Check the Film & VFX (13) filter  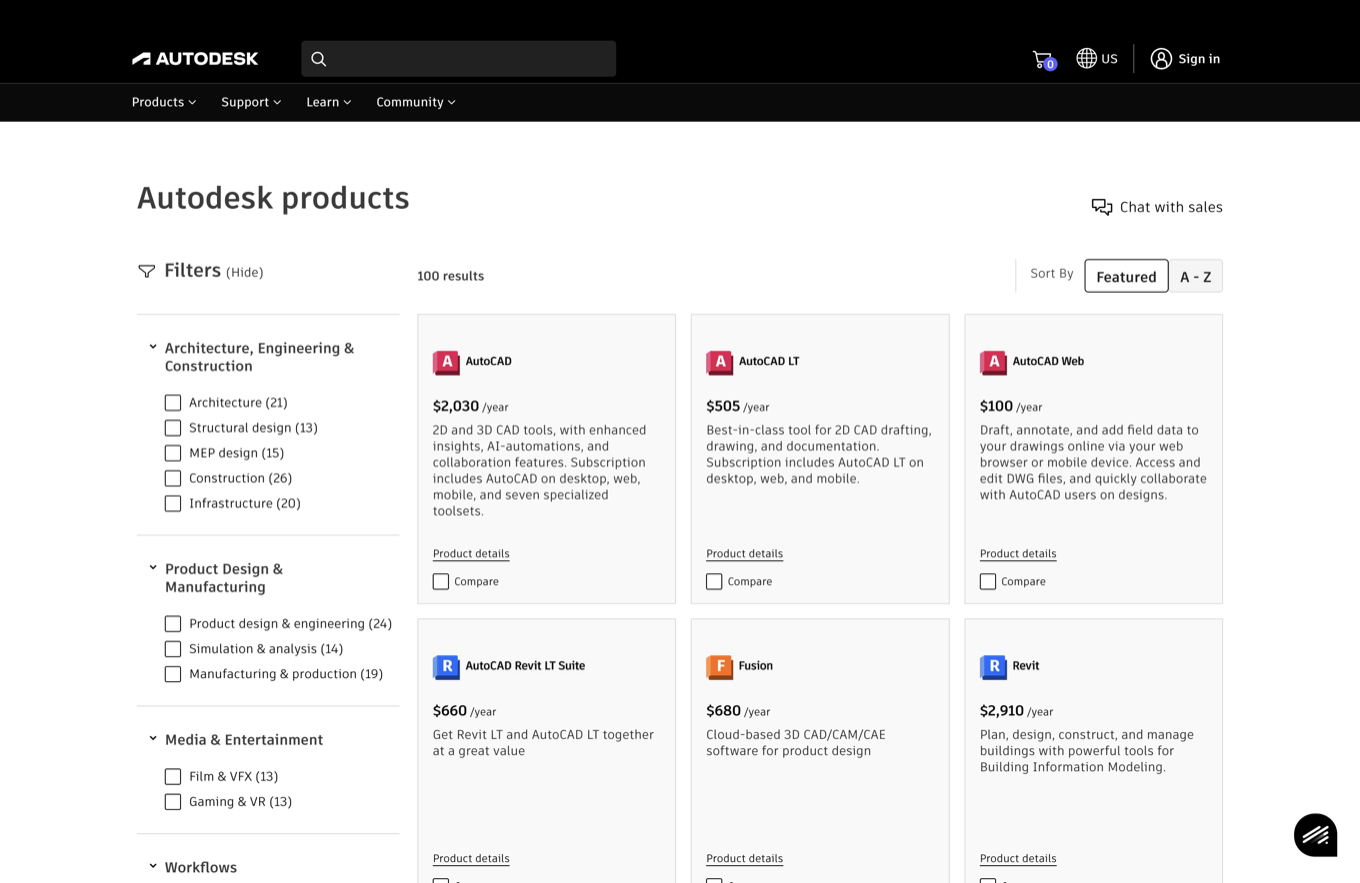click(x=173, y=777)
